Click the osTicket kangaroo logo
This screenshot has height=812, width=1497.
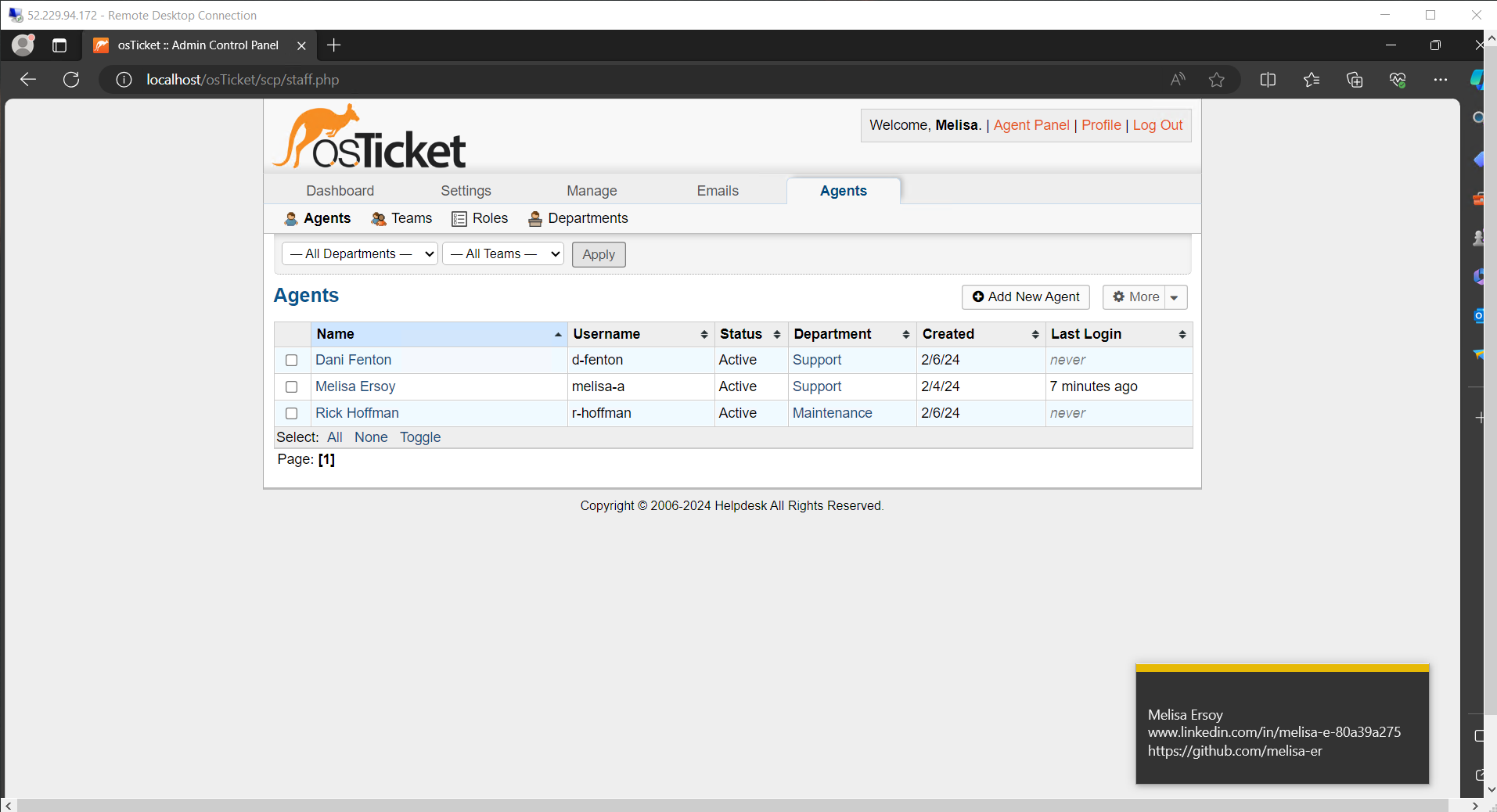[369, 137]
